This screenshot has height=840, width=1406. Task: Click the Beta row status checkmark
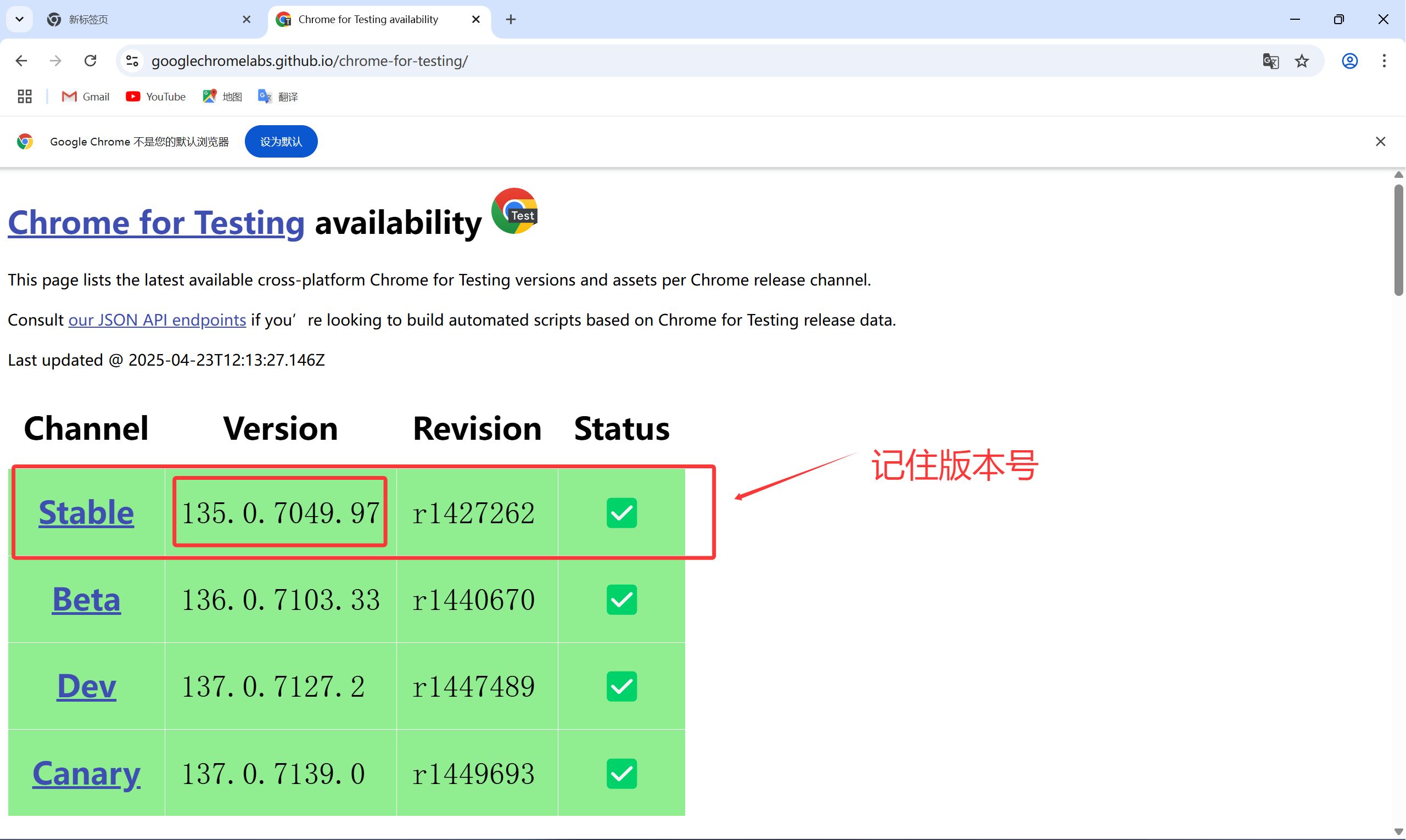coord(621,600)
